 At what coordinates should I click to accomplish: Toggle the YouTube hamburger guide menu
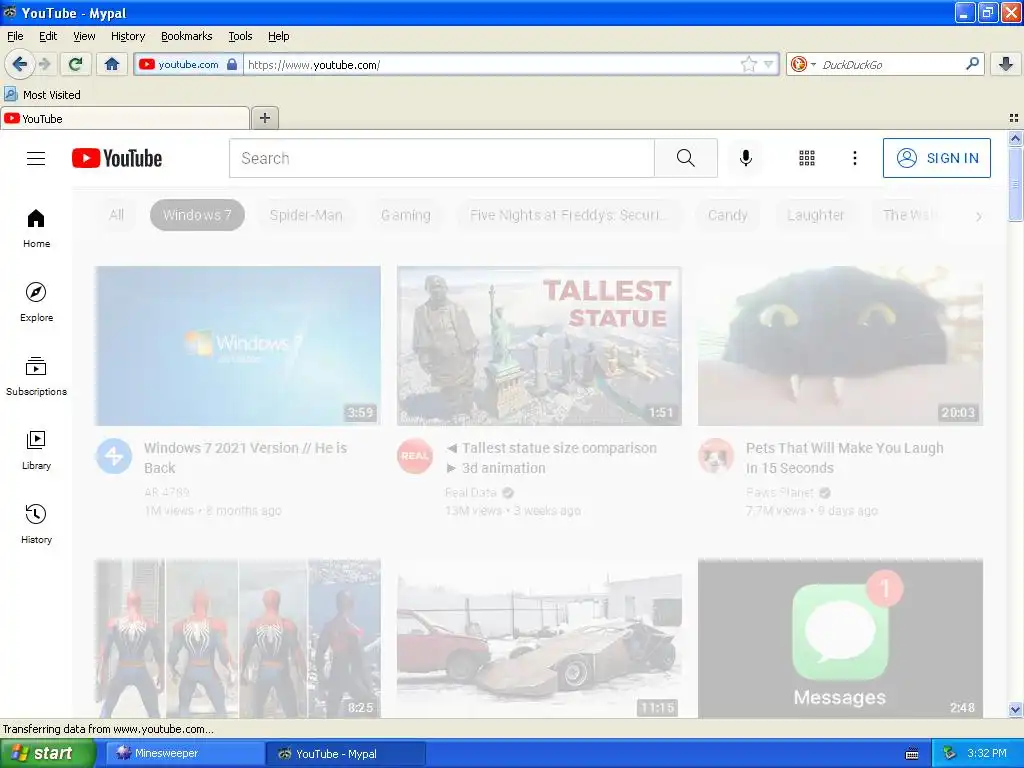click(36, 158)
